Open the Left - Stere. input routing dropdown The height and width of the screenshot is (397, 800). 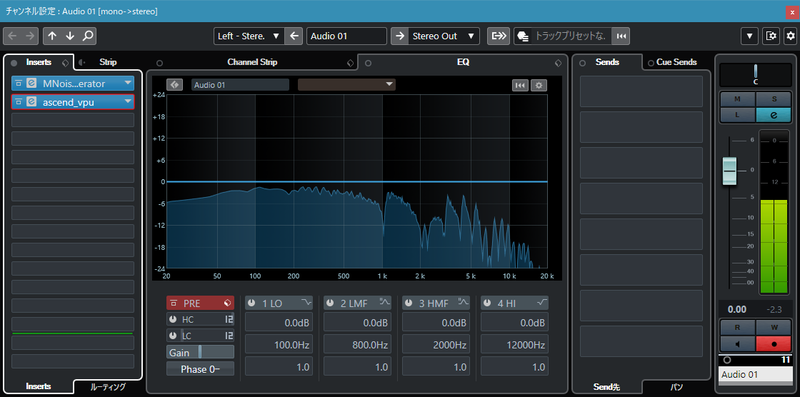click(x=248, y=36)
